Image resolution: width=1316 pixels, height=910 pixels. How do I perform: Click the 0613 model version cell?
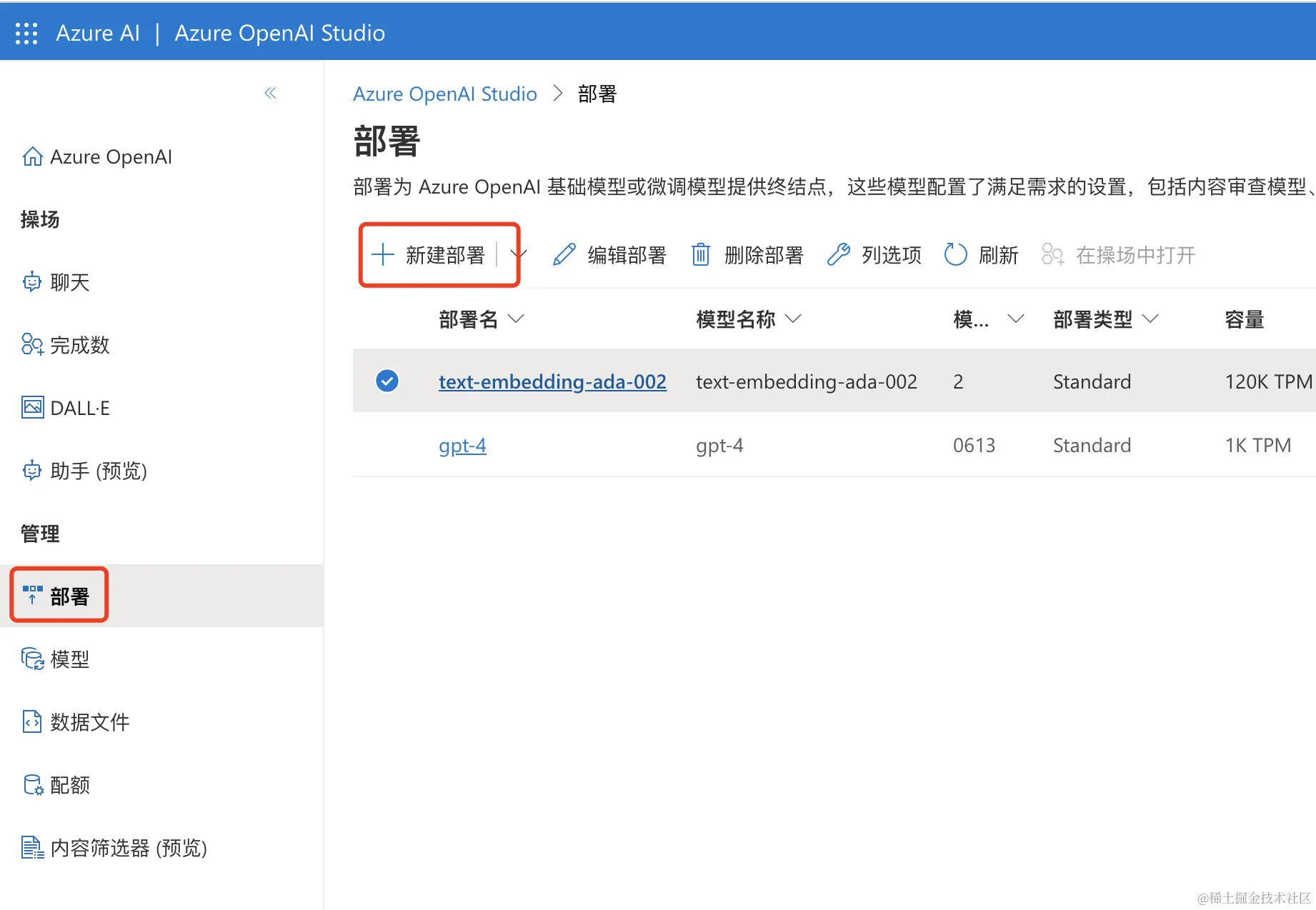[x=974, y=445]
